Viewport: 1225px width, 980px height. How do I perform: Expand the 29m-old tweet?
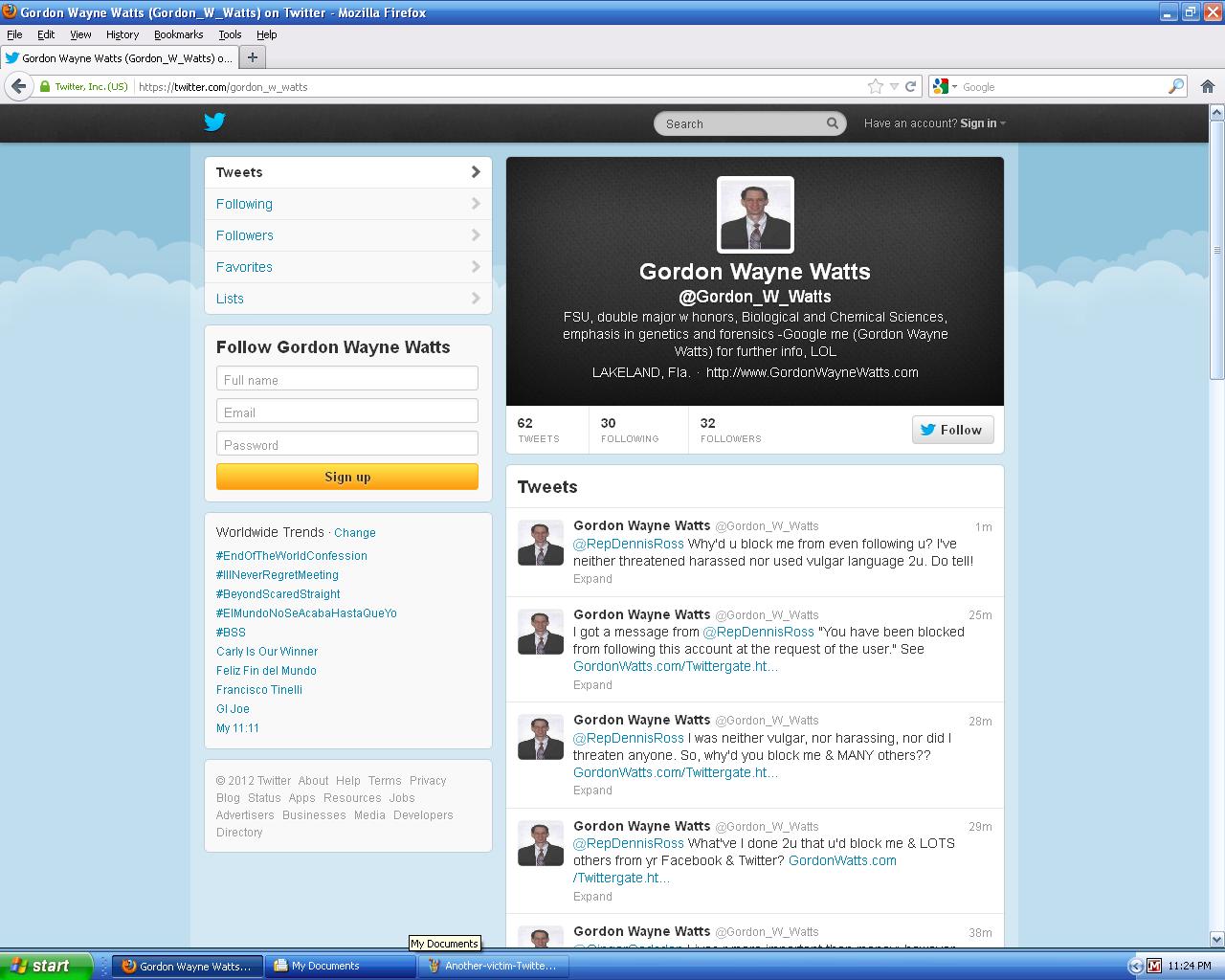point(592,897)
